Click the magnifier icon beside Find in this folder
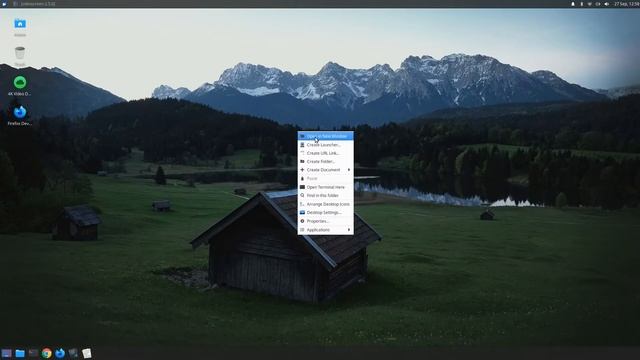The width and height of the screenshot is (640, 360). (302, 196)
